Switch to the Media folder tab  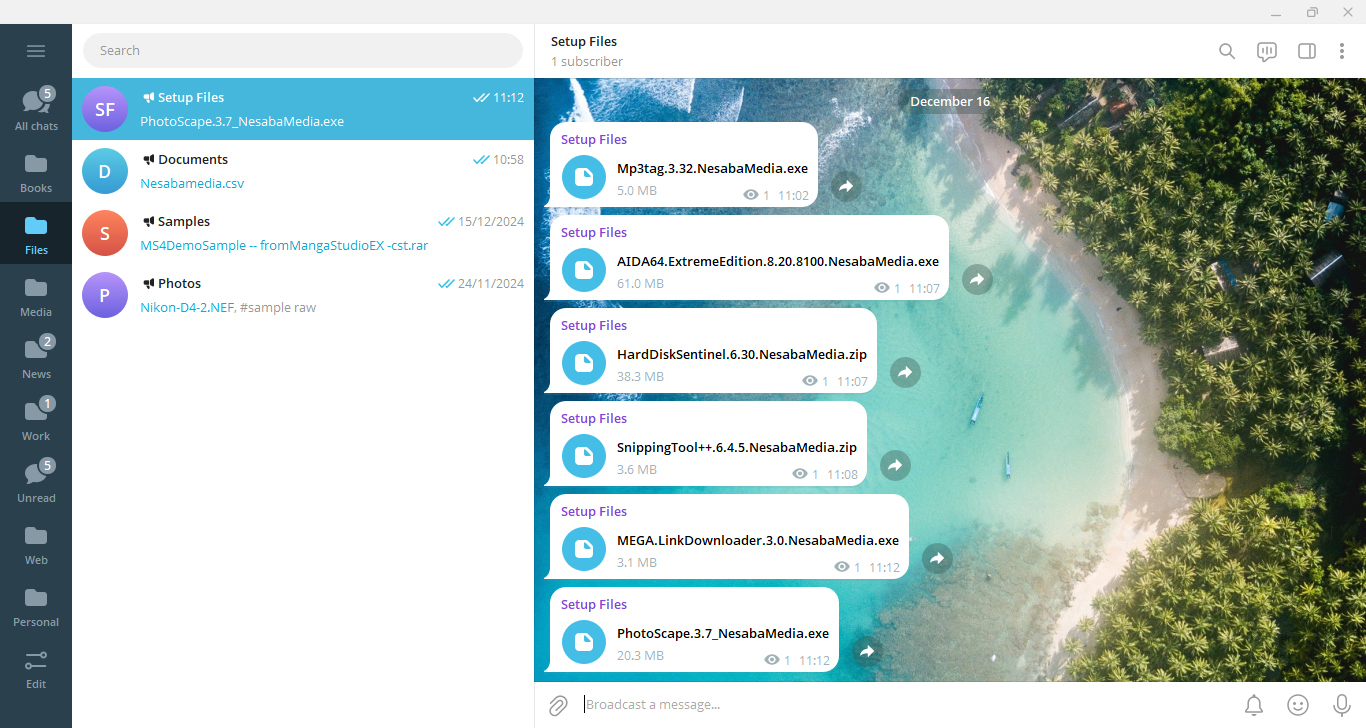36,295
